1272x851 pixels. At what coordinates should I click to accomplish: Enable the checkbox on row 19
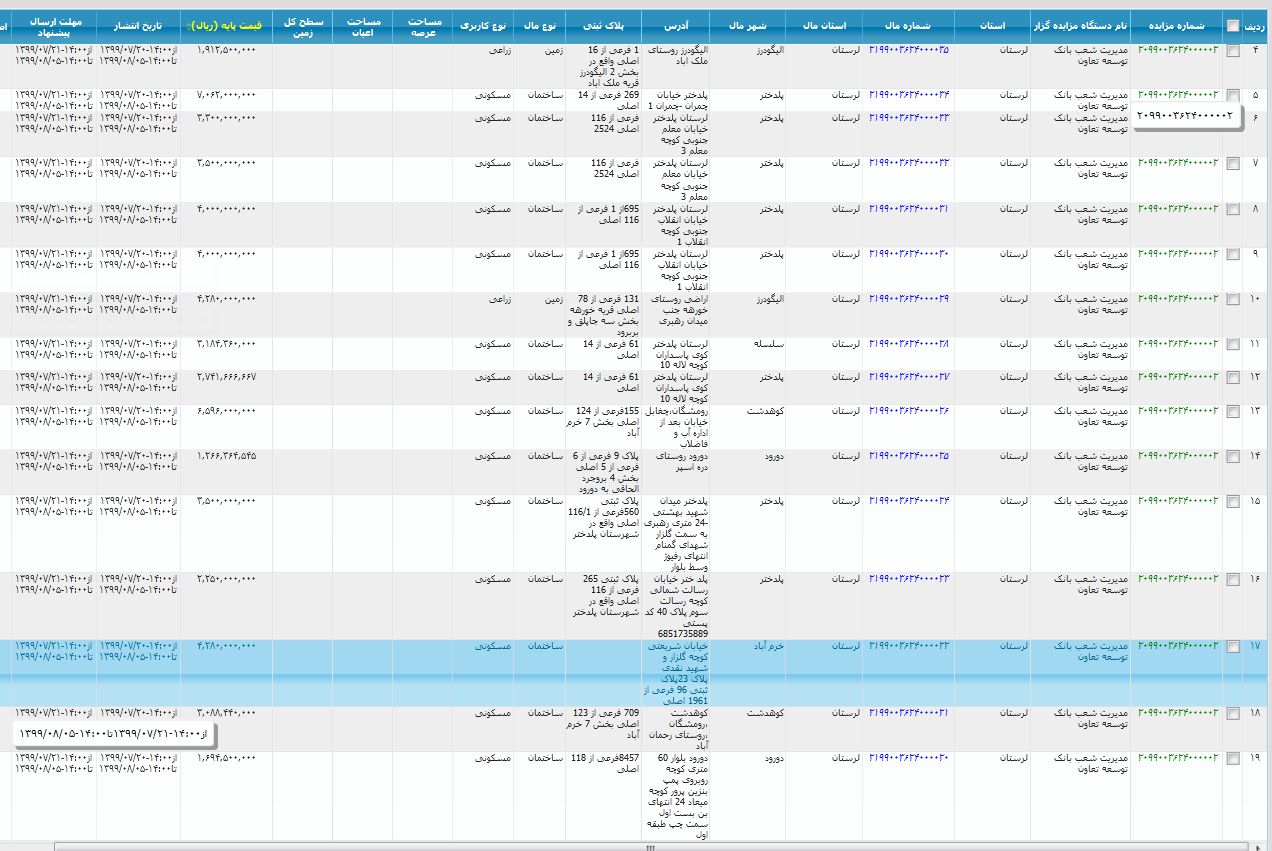(1232, 759)
